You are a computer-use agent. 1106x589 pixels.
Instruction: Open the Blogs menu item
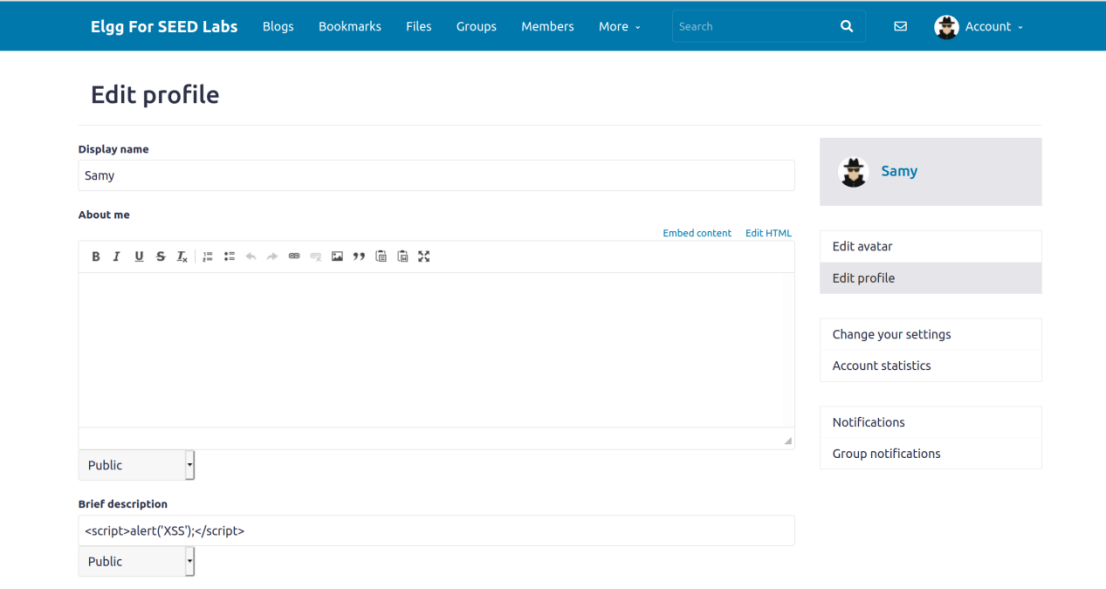pos(278,27)
